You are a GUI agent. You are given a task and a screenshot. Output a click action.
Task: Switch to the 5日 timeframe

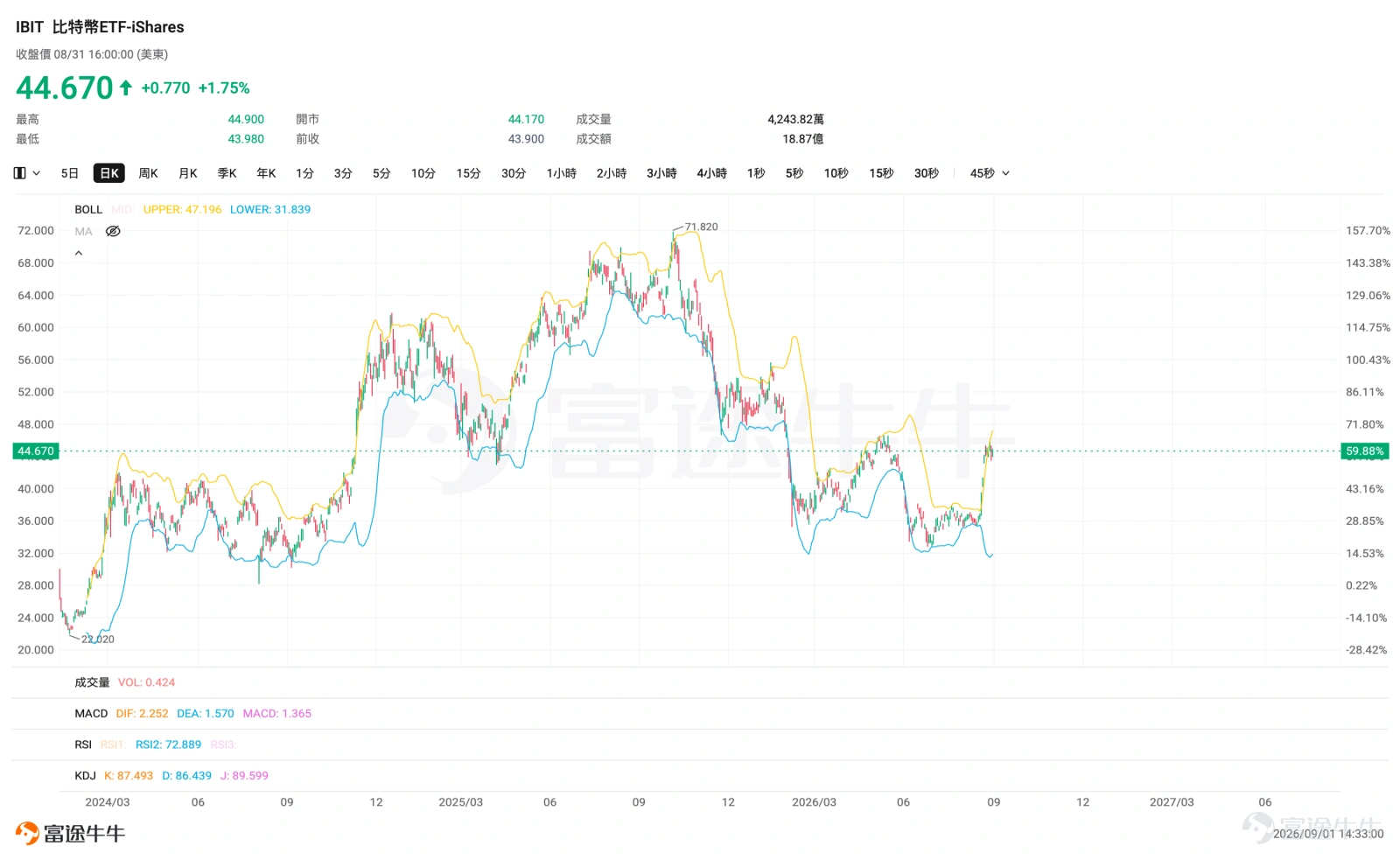70,173
